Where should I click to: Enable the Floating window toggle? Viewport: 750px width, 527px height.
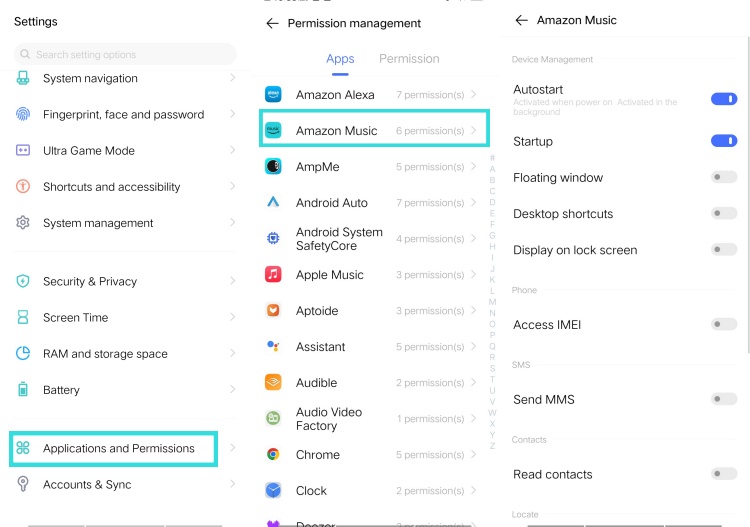(724, 177)
